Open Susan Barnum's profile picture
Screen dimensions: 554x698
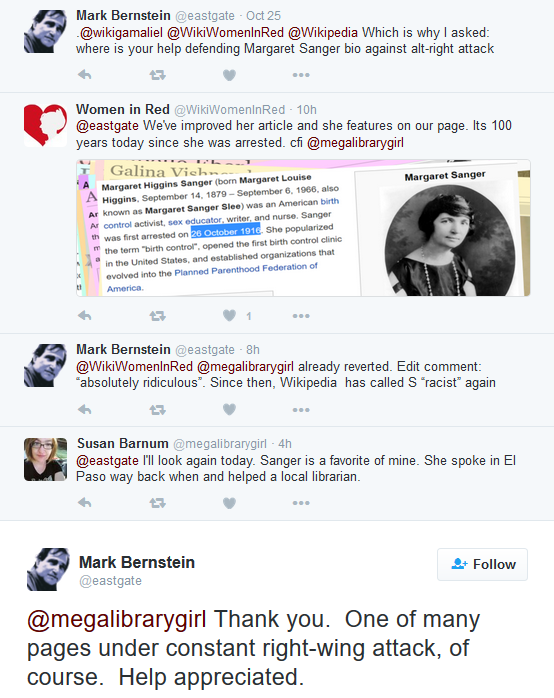[45, 459]
